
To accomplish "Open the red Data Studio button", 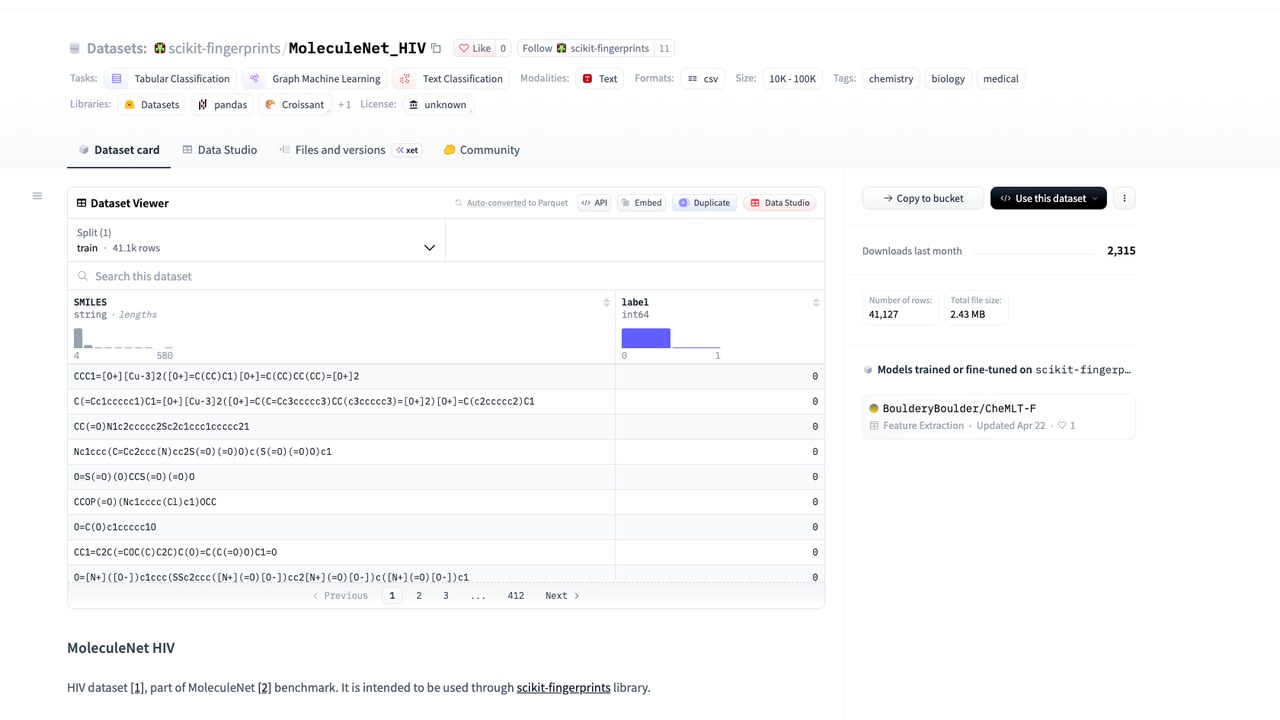I will pyautogui.click(x=780, y=203).
